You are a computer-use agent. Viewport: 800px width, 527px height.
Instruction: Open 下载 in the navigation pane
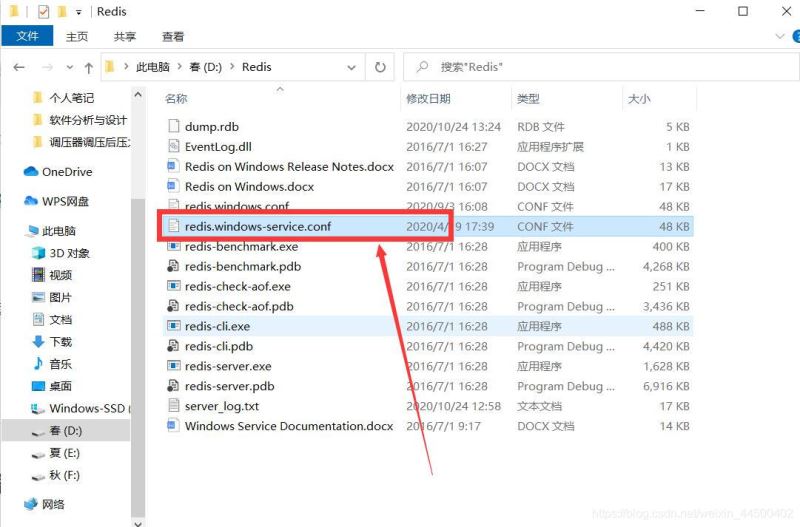[60, 341]
